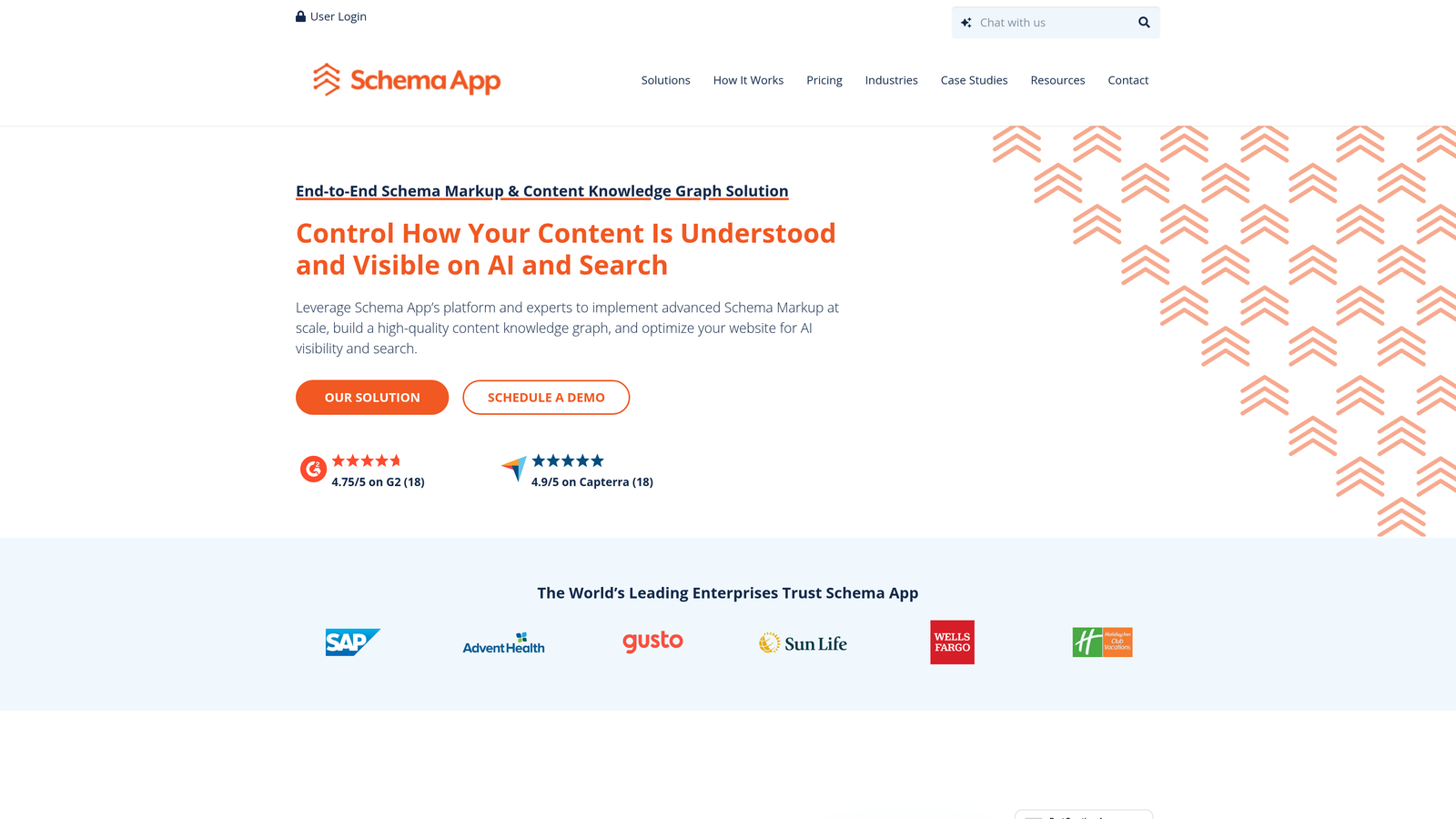
Task: Click the Leading Enterprises Trust Schema App heading
Action: pyautogui.click(x=728, y=593)
